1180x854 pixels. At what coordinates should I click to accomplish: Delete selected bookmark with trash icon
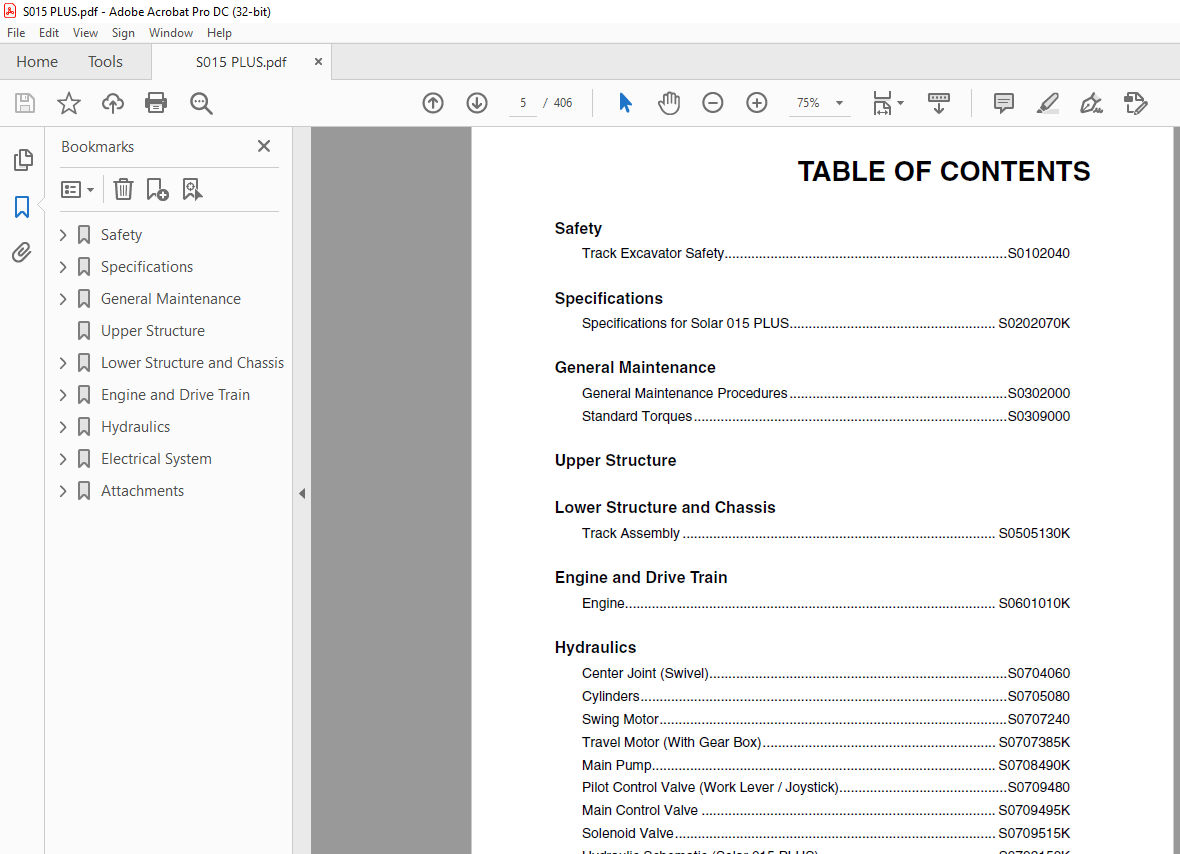[123, 189]
